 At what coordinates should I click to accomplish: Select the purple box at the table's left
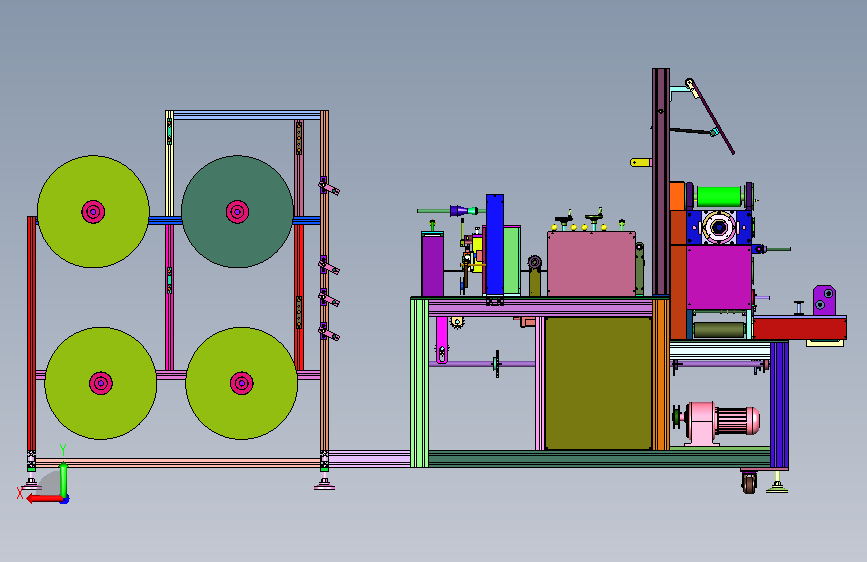(432, 264)
